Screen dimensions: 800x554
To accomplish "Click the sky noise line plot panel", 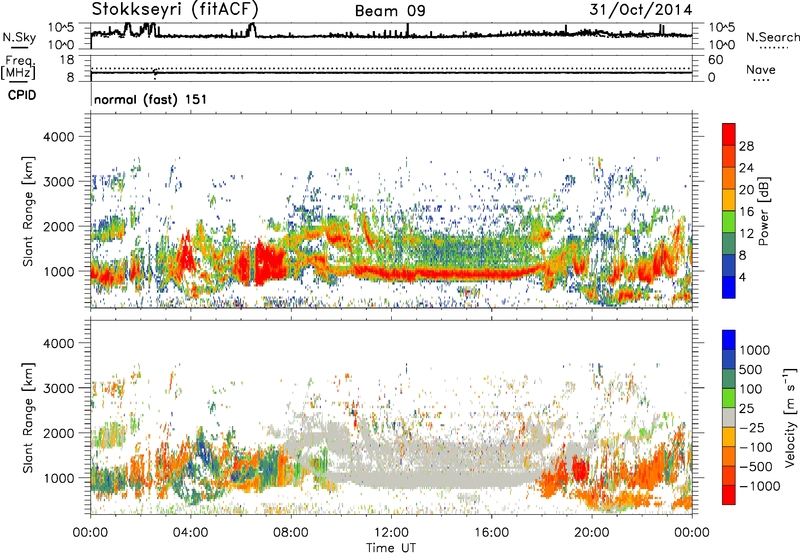I will 391,36.
